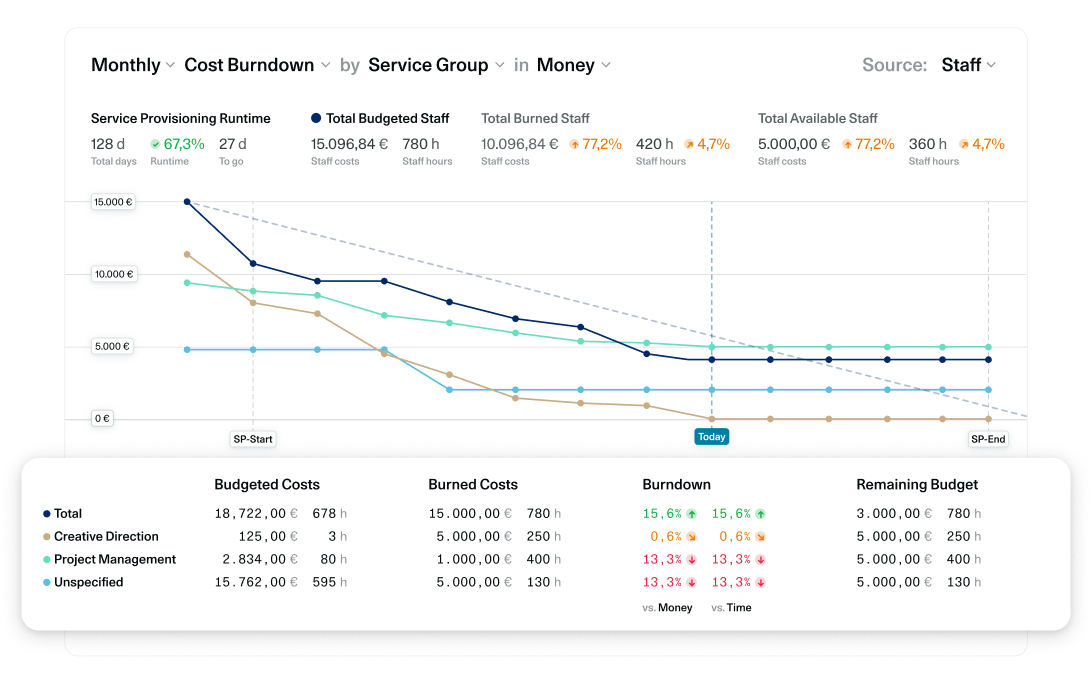
Task: Click the Unspecified legend dot
Action: tap(47, 582)
